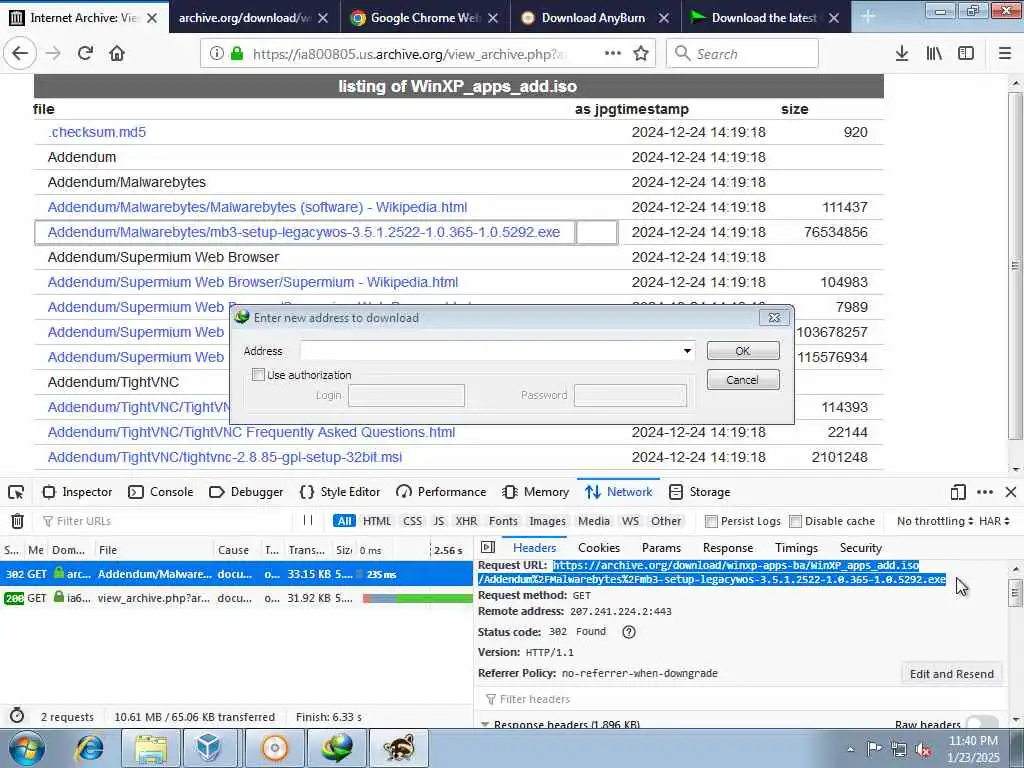Open Windows Explorer folder on taskbar
The width and height of the screenshot is (1024, 768).
point(152,748)
